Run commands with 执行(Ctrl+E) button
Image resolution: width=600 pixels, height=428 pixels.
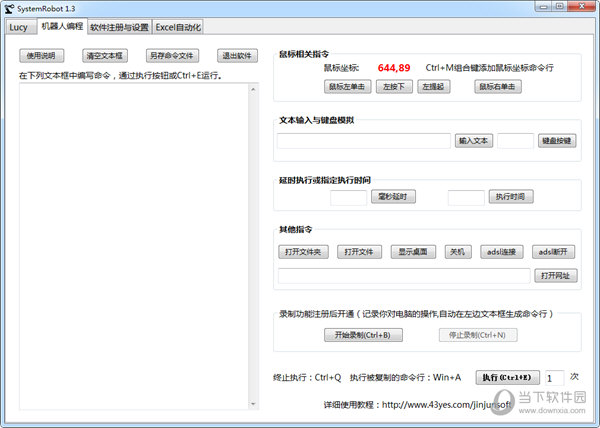pos(507,378)
